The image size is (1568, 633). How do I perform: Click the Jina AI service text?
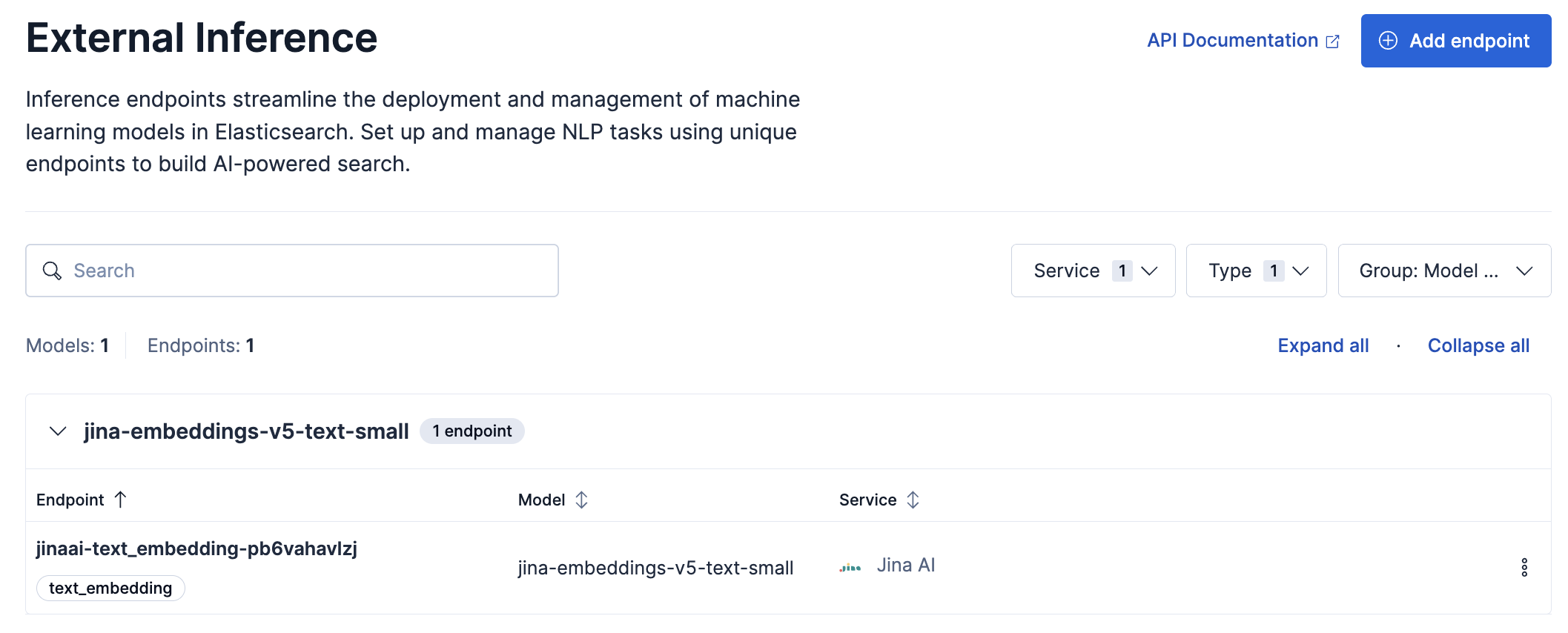[x=906, y=565]
